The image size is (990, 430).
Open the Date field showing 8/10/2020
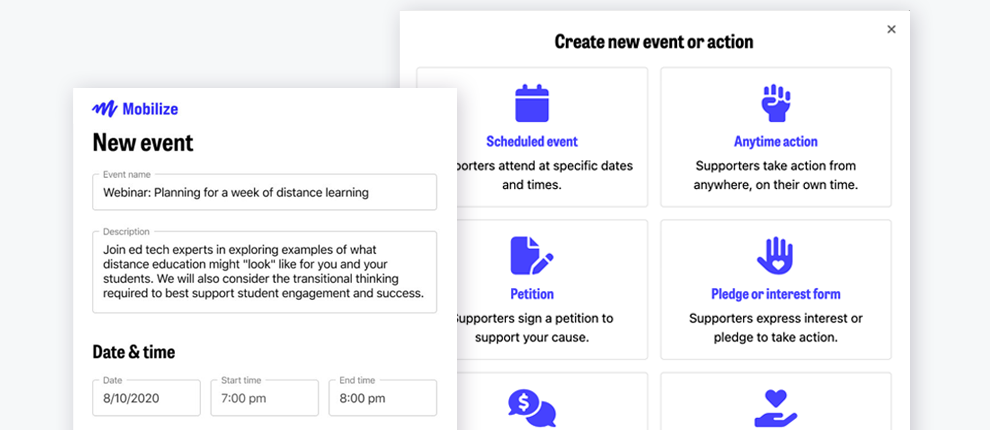tap(146, 398)
